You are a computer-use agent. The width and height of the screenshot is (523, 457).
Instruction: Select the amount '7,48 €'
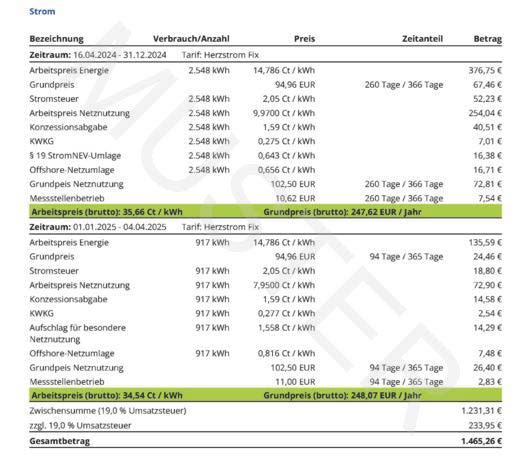[490, 353]
